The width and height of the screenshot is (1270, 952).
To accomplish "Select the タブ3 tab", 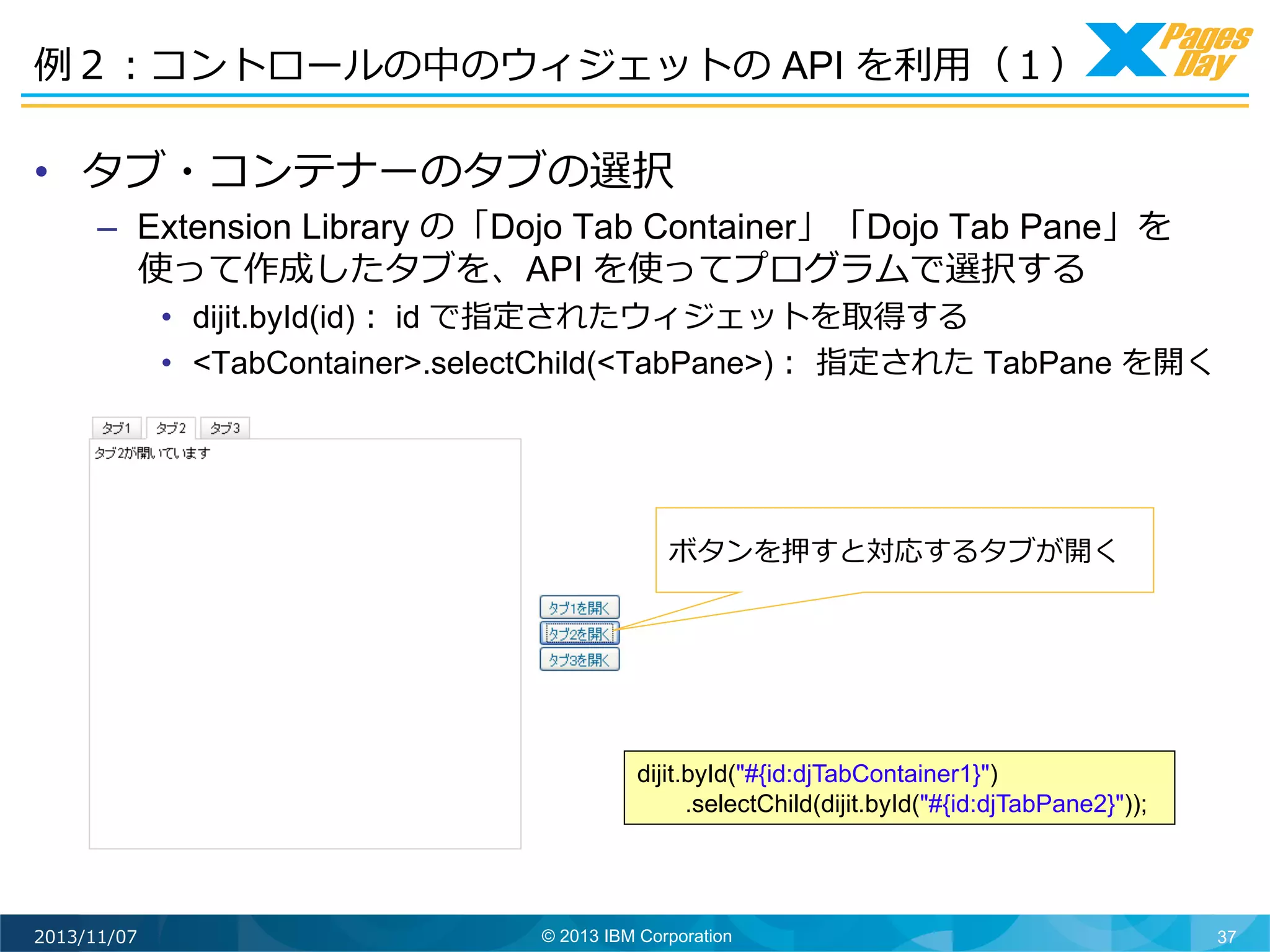I will click(x=224, y=428).
